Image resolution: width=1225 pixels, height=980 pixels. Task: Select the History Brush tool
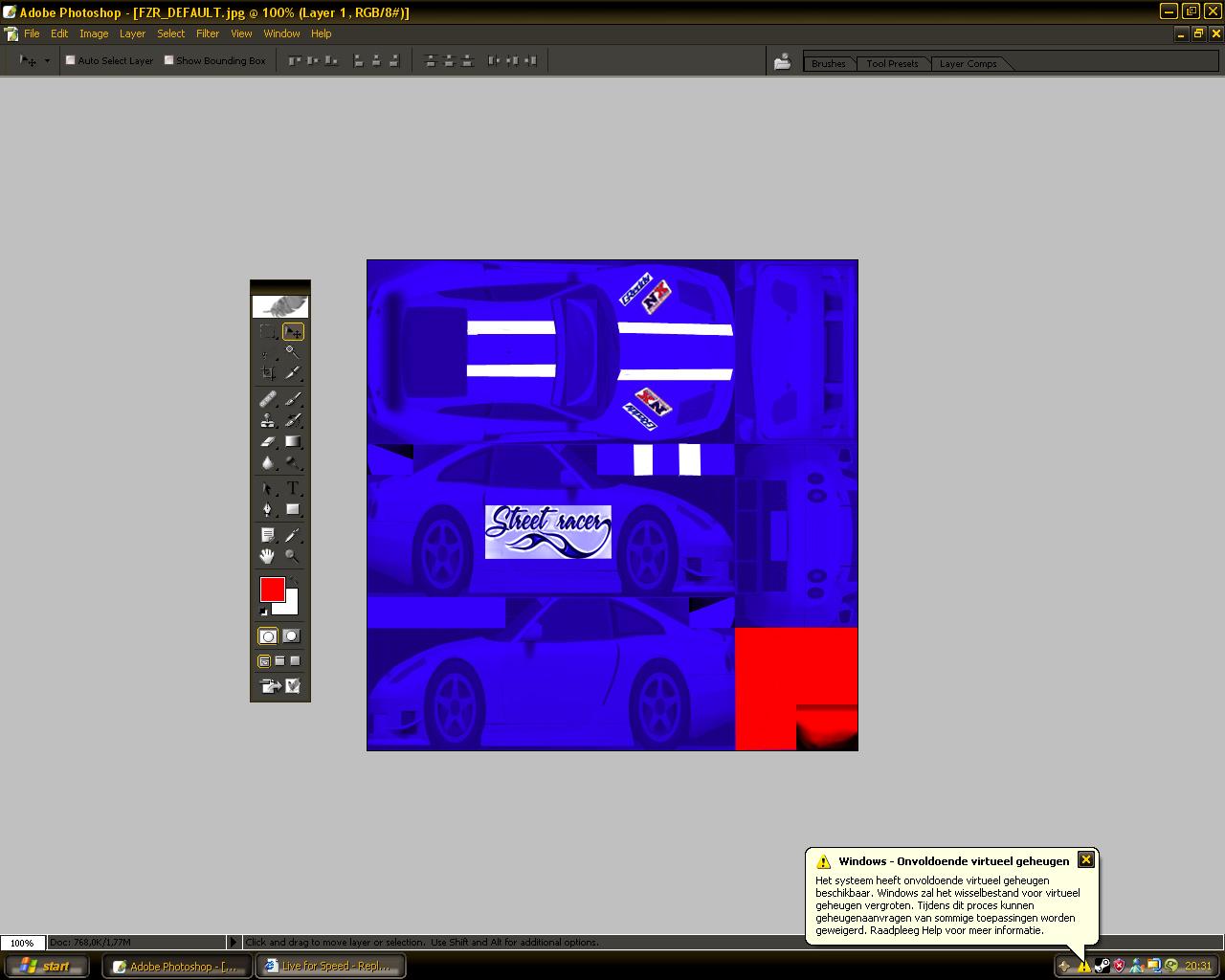[293, 419]
